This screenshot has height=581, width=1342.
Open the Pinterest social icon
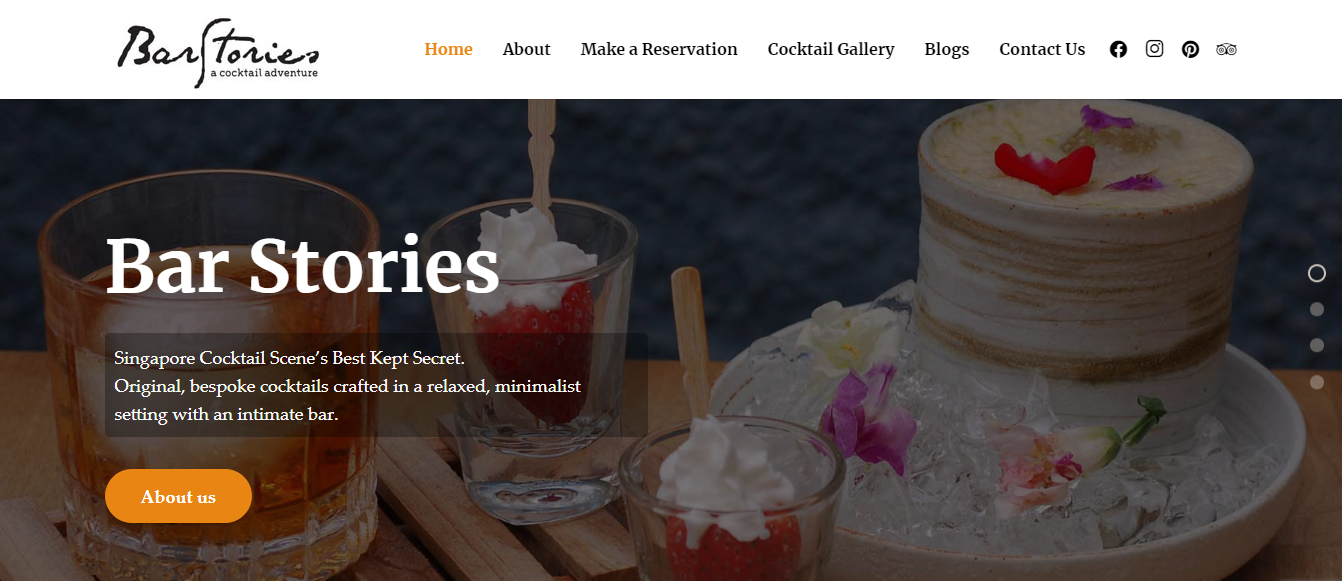point(1190,49)
